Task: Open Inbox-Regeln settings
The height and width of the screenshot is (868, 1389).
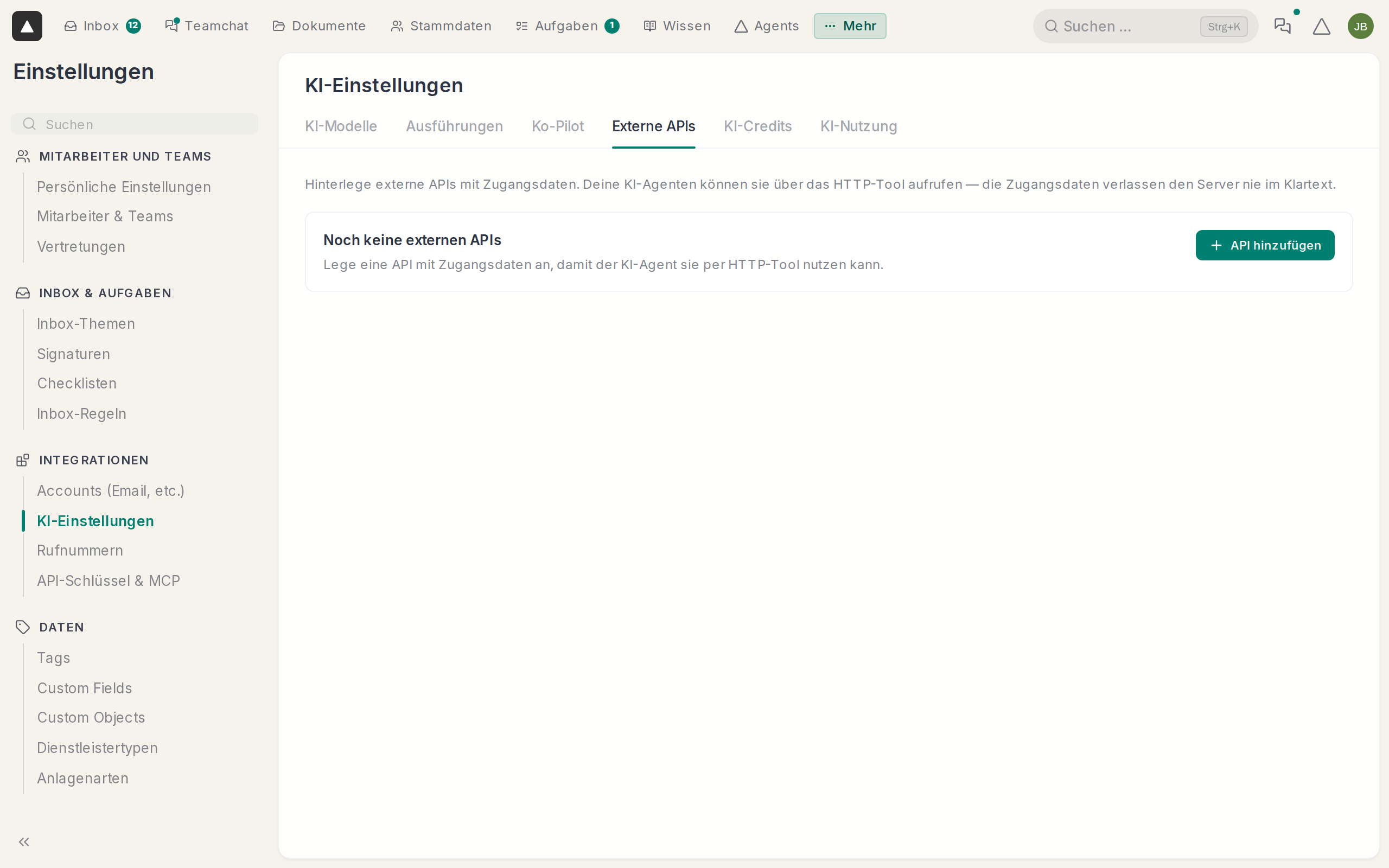Action: [x=81, y=413]
